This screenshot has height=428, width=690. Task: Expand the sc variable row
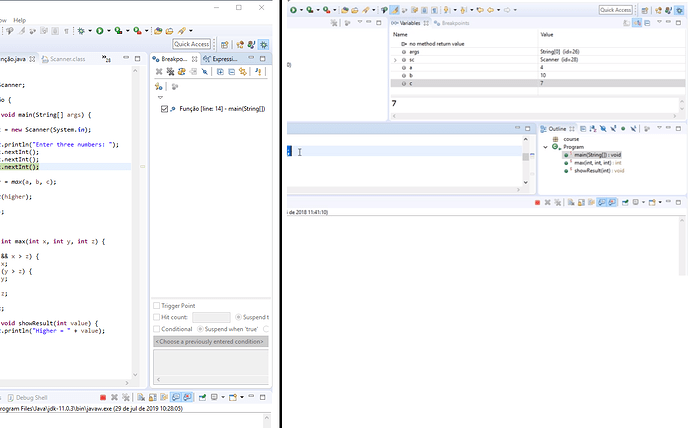(395, 60)
